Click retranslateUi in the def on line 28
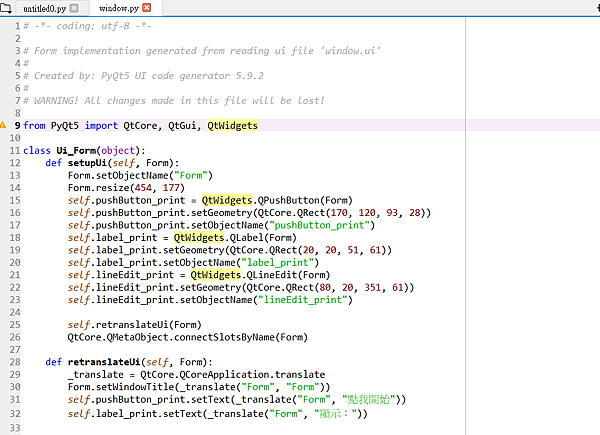The height and width of the screenshot is (435, 600). [x=104, y=362]
